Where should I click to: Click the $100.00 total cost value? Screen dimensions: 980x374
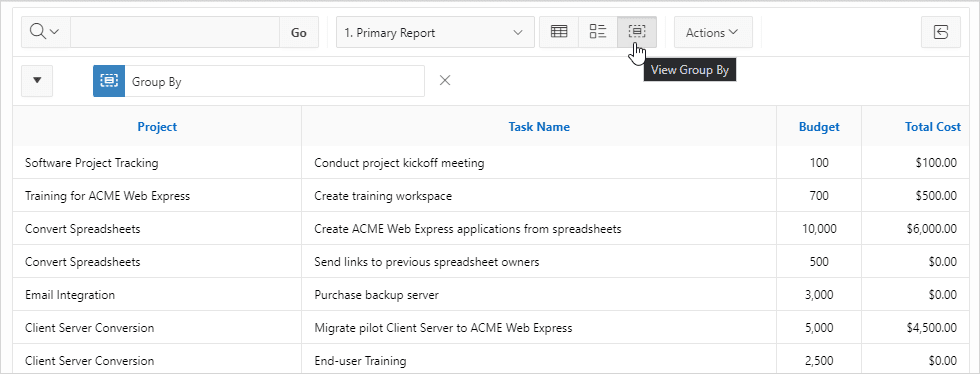[936, 163]
